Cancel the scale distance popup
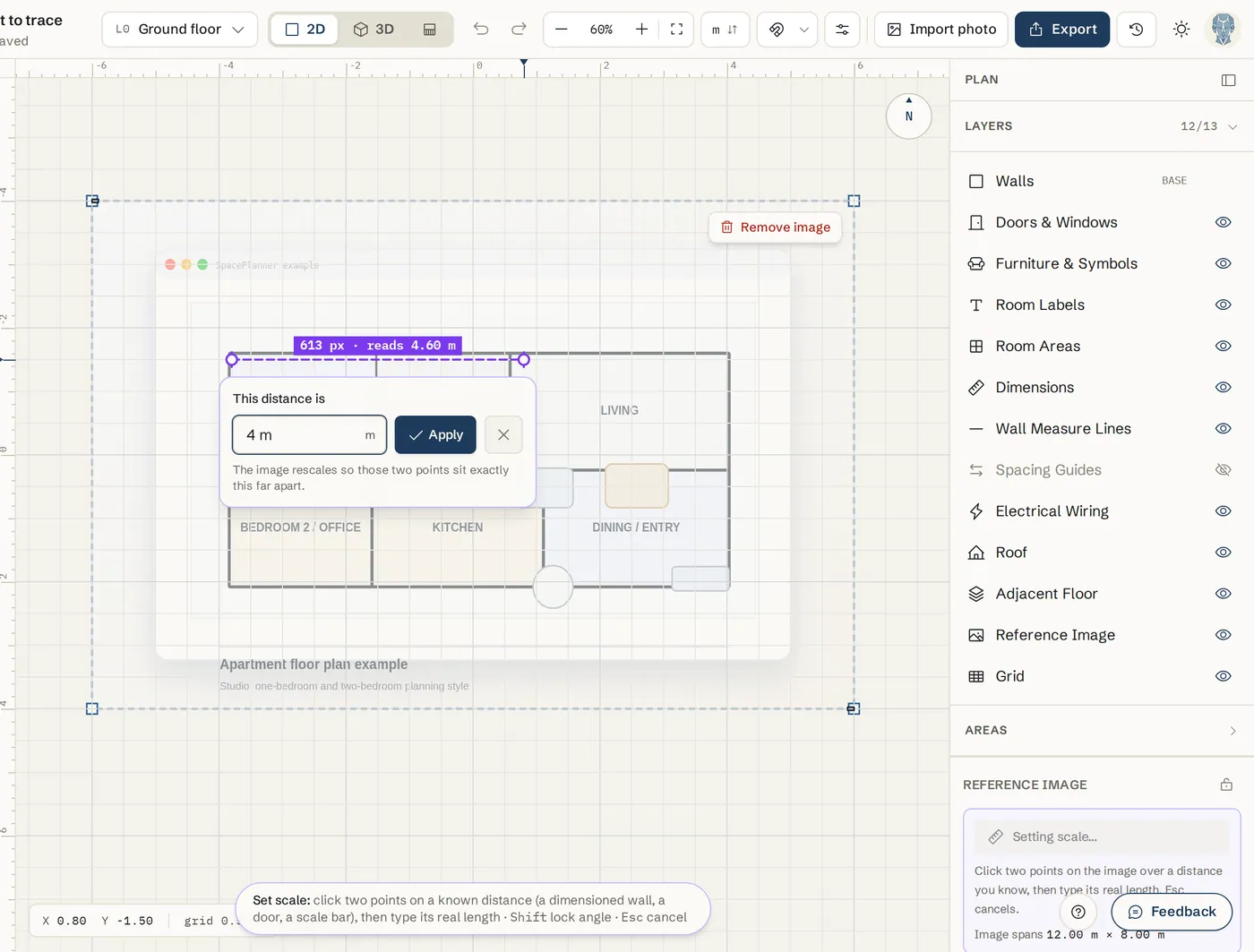The width and height of the screenshot is (1254, 952). [503, 434]
